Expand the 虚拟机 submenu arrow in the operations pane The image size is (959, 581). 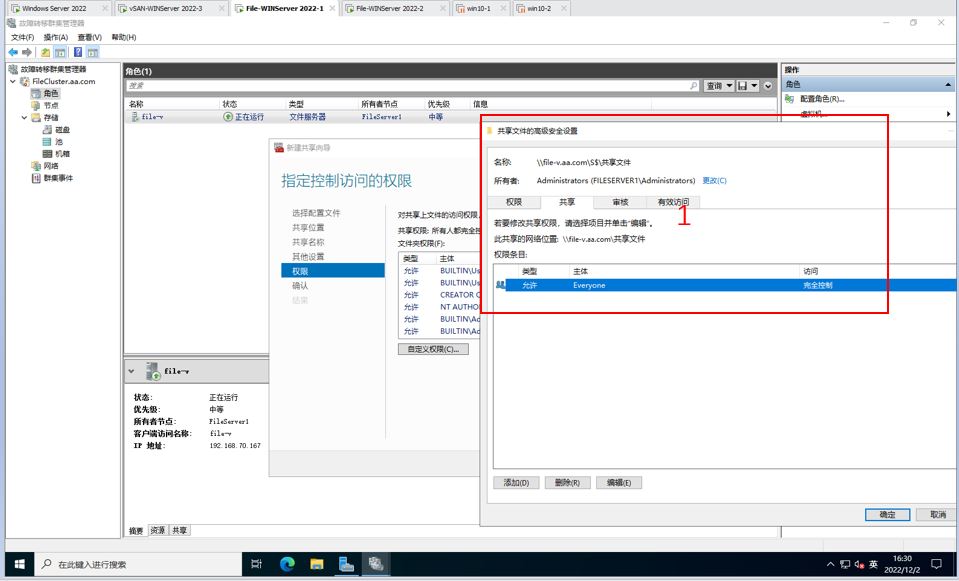coord(948,113)
